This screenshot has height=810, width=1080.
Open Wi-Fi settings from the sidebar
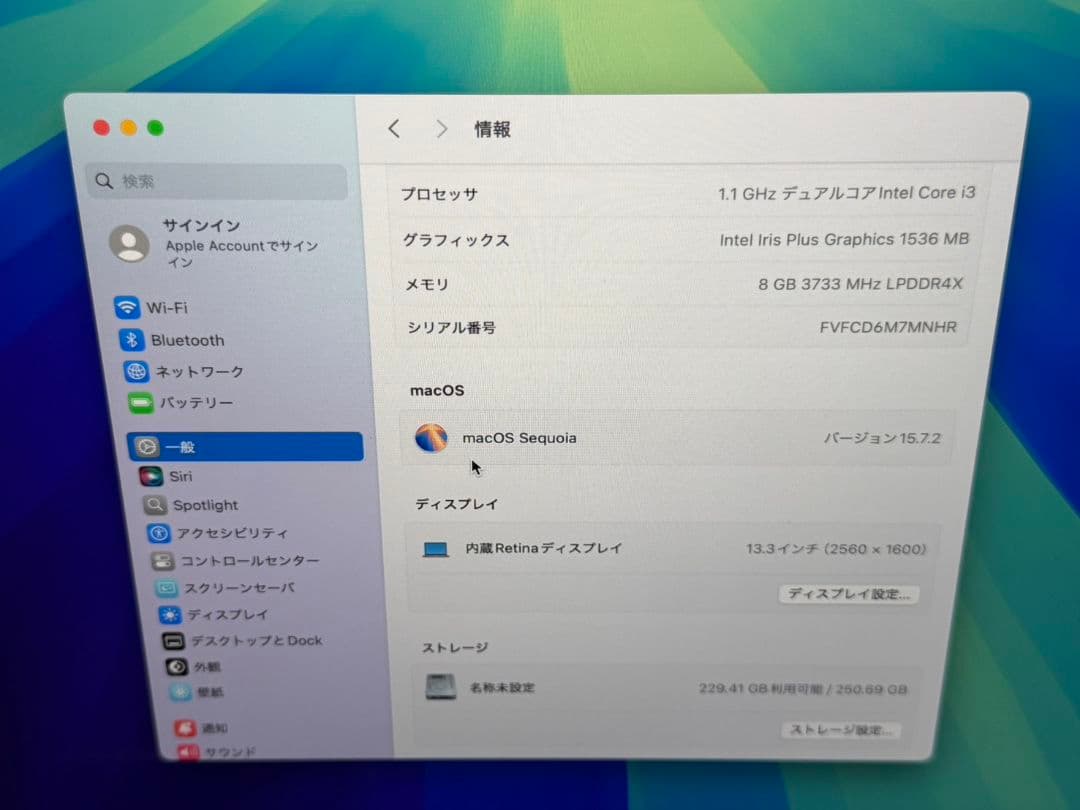[180, 308]
